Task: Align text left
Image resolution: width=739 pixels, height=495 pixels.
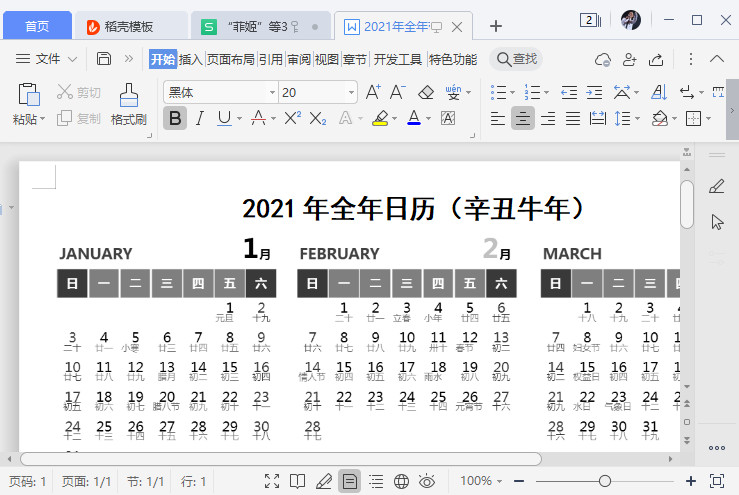Action: point(498,118)
